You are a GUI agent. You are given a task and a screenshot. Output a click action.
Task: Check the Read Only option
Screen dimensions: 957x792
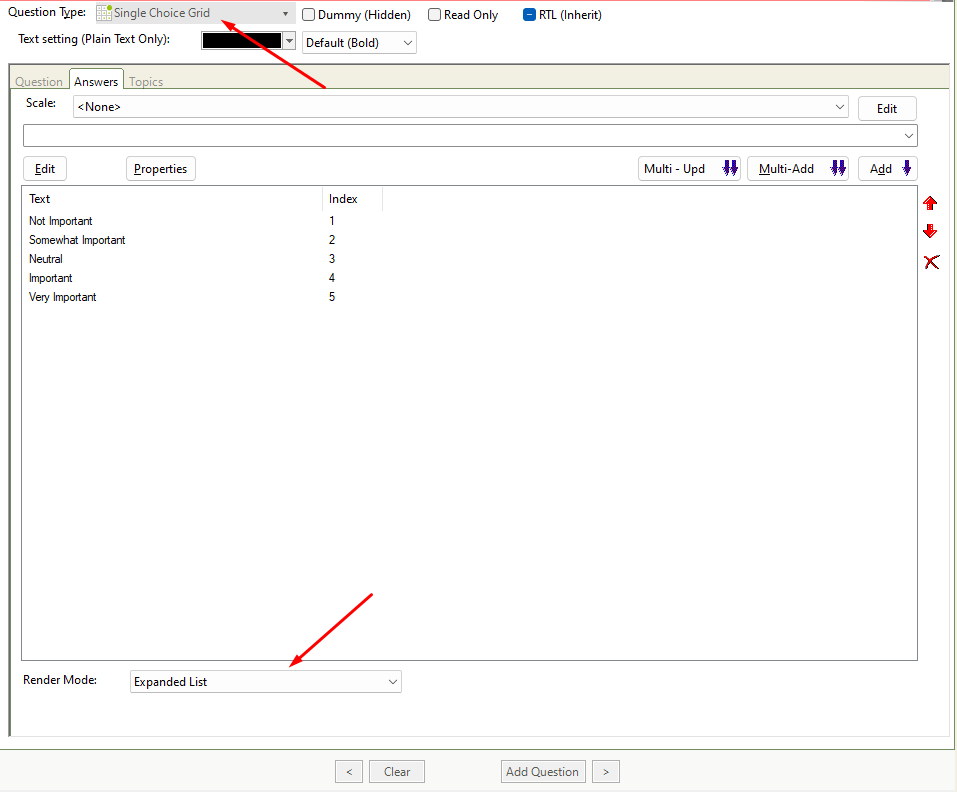click(x=434, y=14)
